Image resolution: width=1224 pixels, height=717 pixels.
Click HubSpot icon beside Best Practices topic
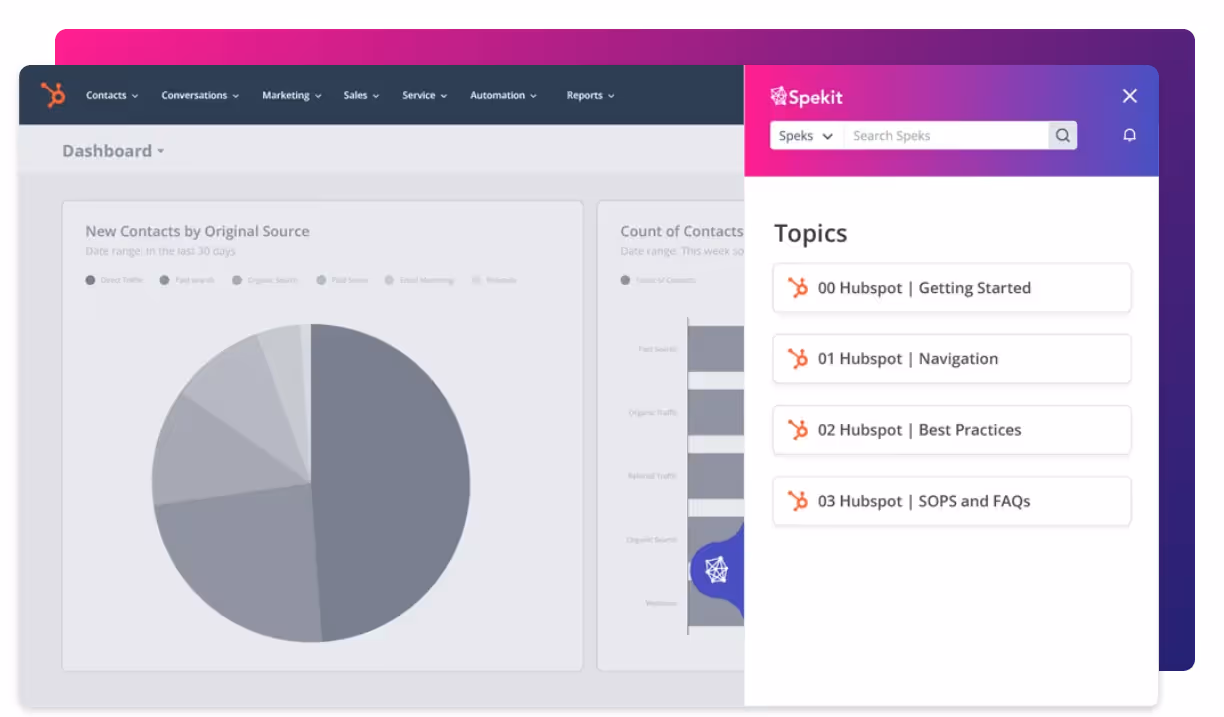tap(798, 430)
